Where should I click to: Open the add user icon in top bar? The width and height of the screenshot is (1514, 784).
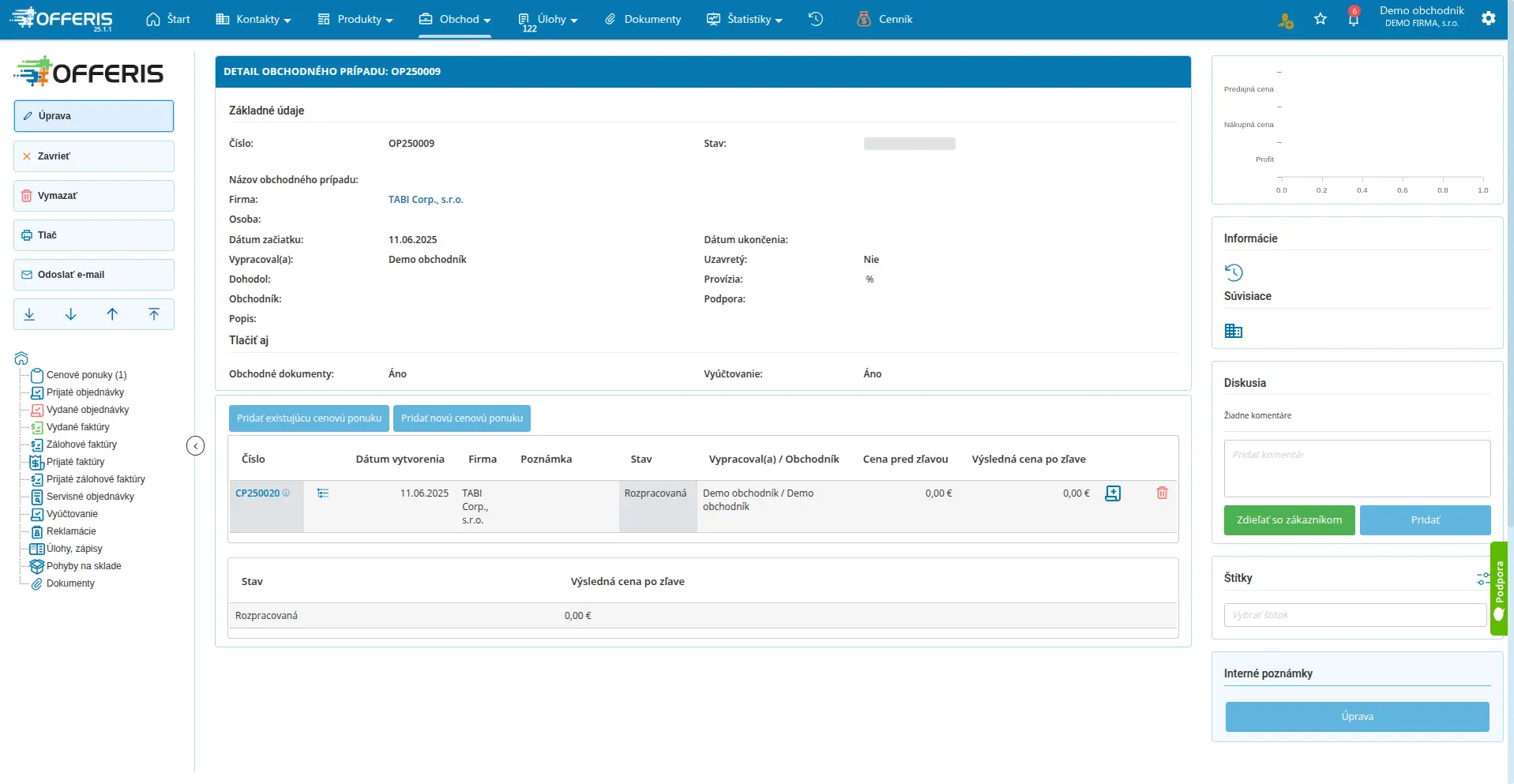(x=1285, y=21)
